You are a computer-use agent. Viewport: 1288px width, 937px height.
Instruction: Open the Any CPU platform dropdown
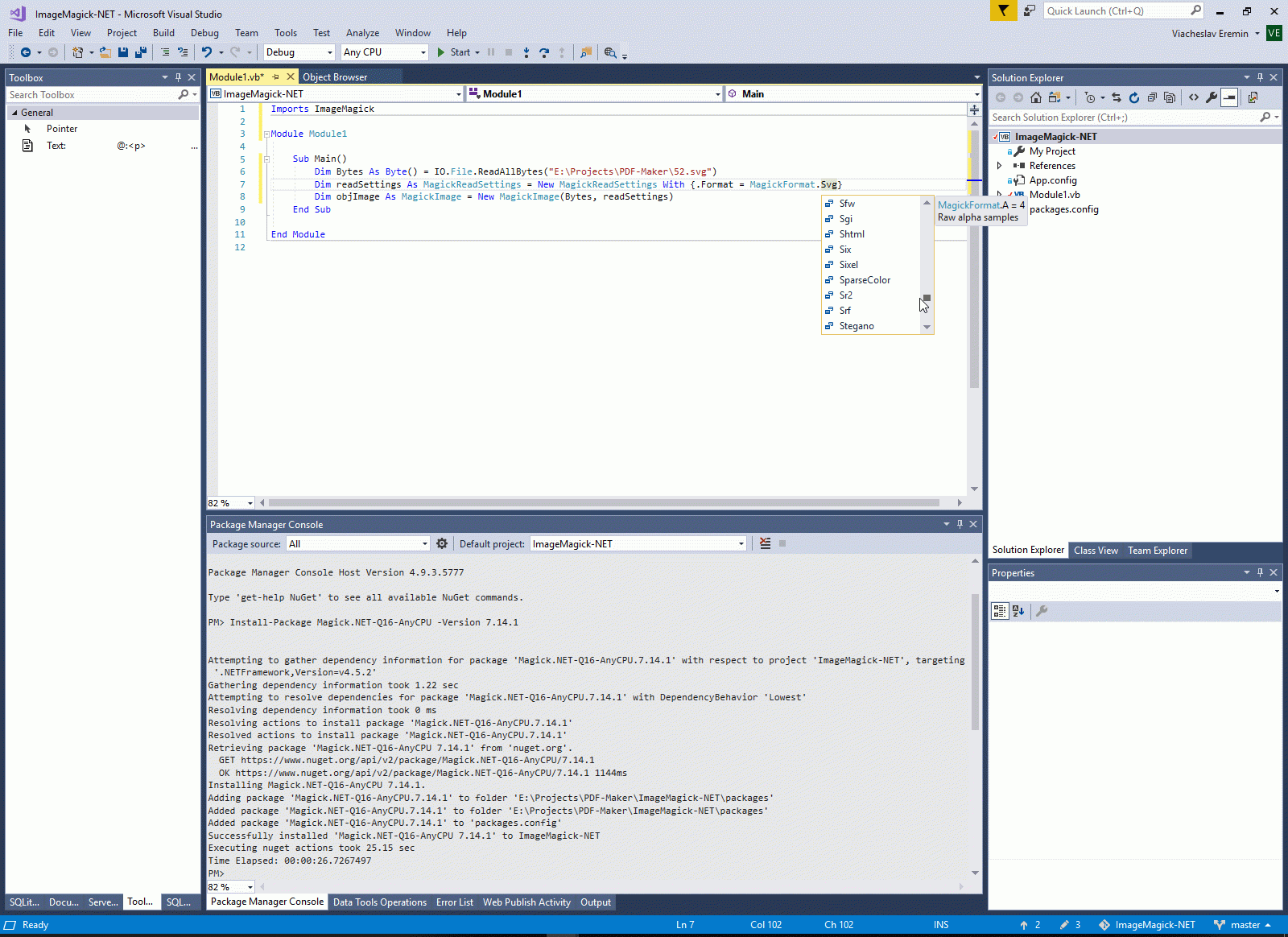click(x=385, y=52)
